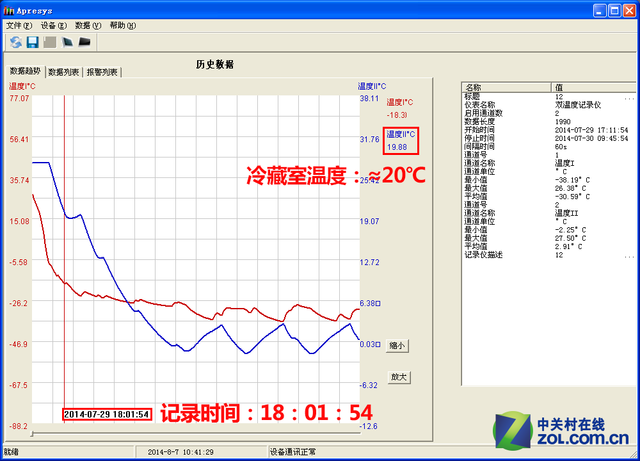This screenshot has height=461, width=640.
Task: Click the slider thumb below the chart
Action: (32, 434)
